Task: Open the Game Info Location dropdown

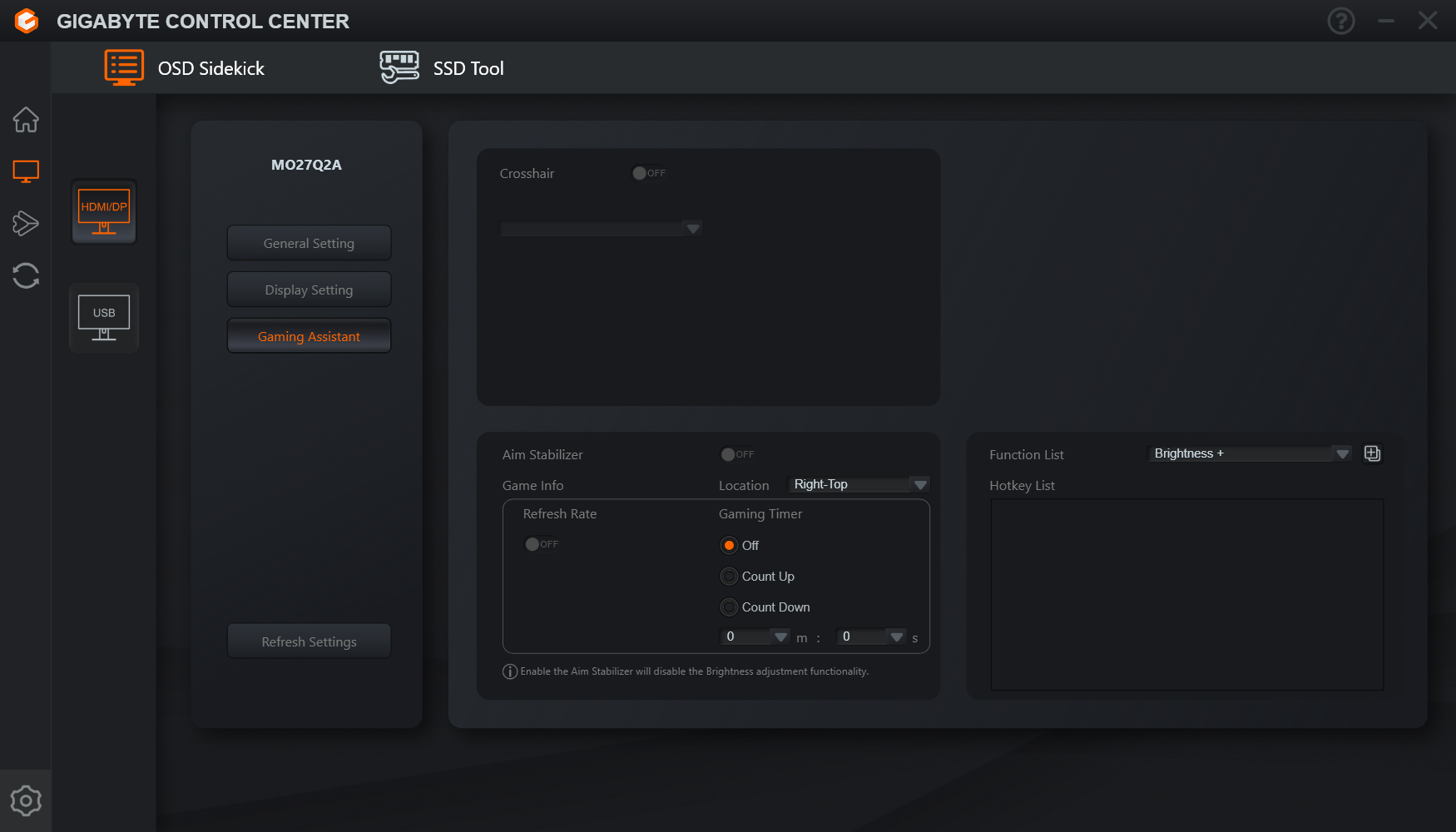Action: point(859,484)
